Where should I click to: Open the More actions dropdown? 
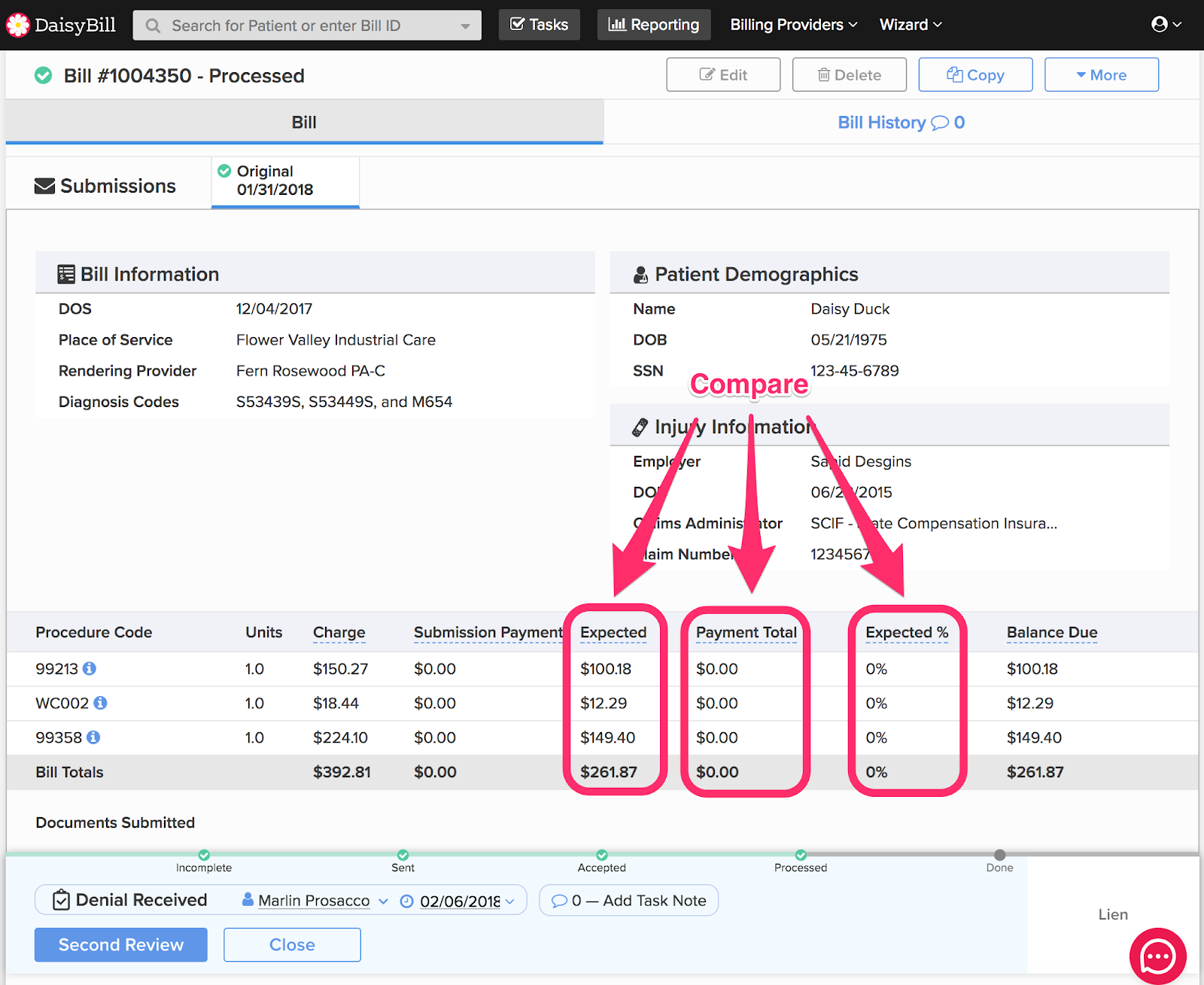pos(1102,74)
